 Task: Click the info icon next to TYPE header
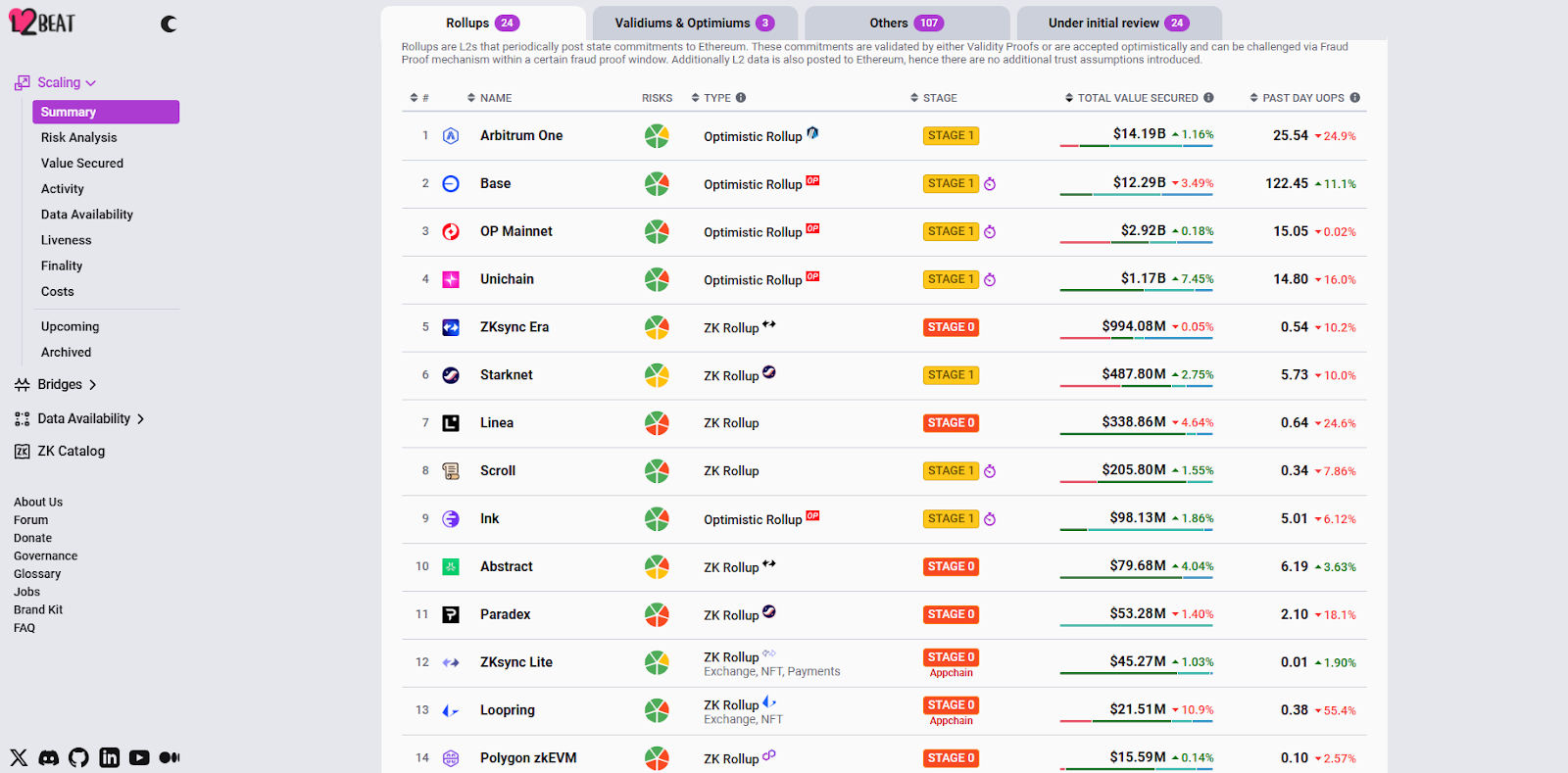tap(741, 98)
